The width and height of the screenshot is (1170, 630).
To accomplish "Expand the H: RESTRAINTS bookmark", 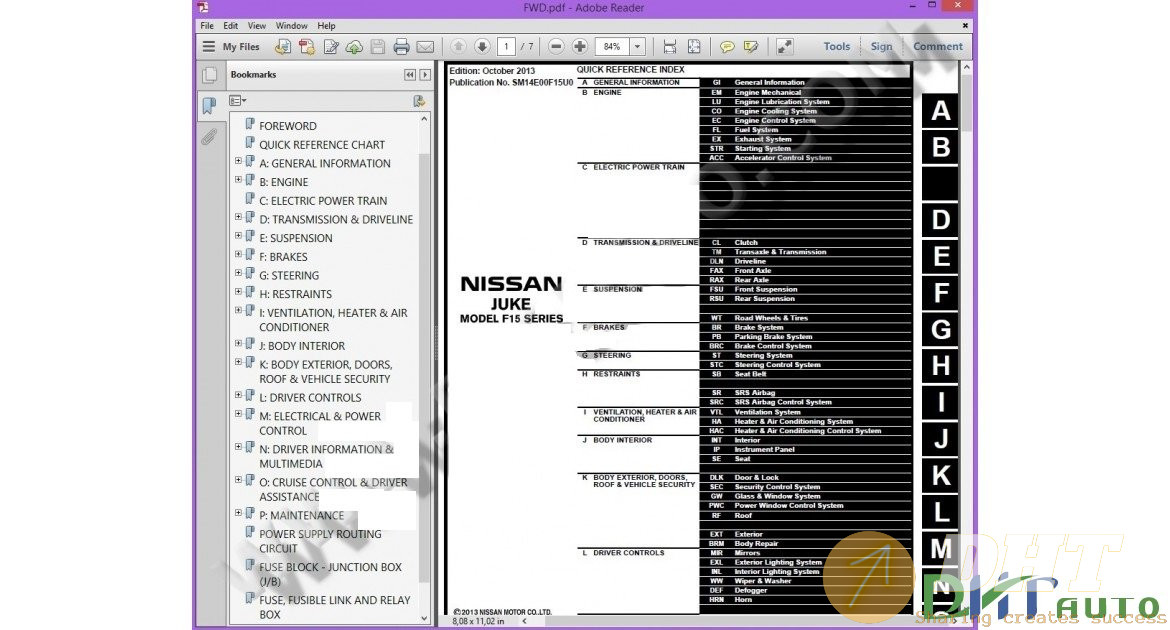I will (238, 291).
